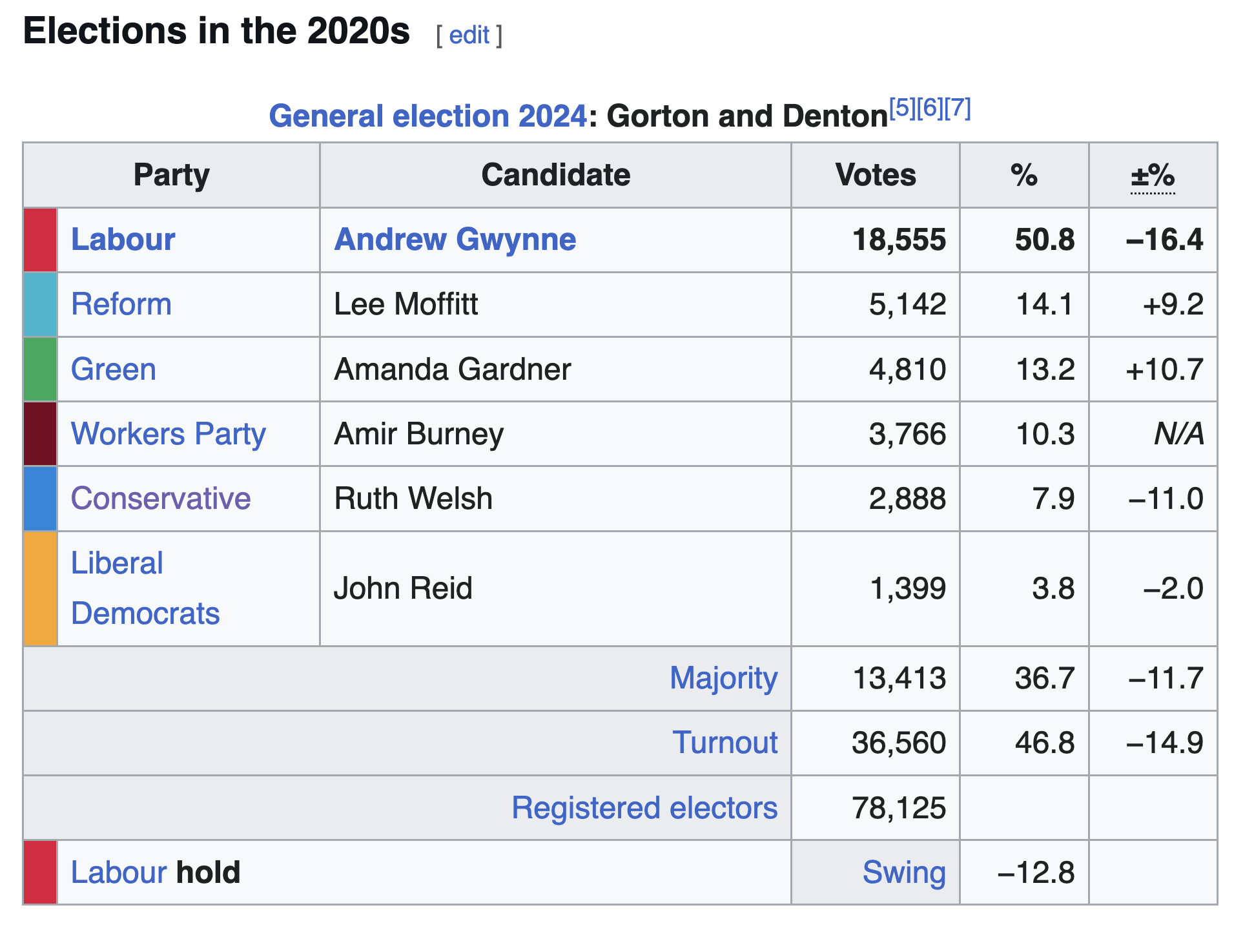Open the Green party link

[114, 369]
